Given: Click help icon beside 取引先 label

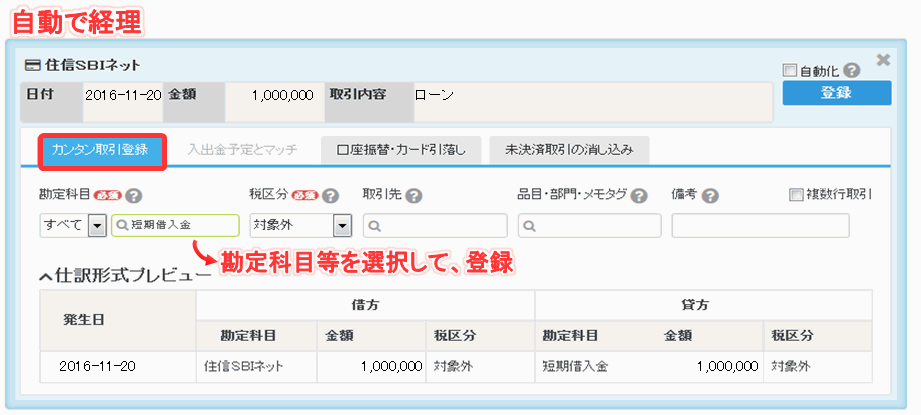Looking at the screenshot, I should tap(414, 195).
